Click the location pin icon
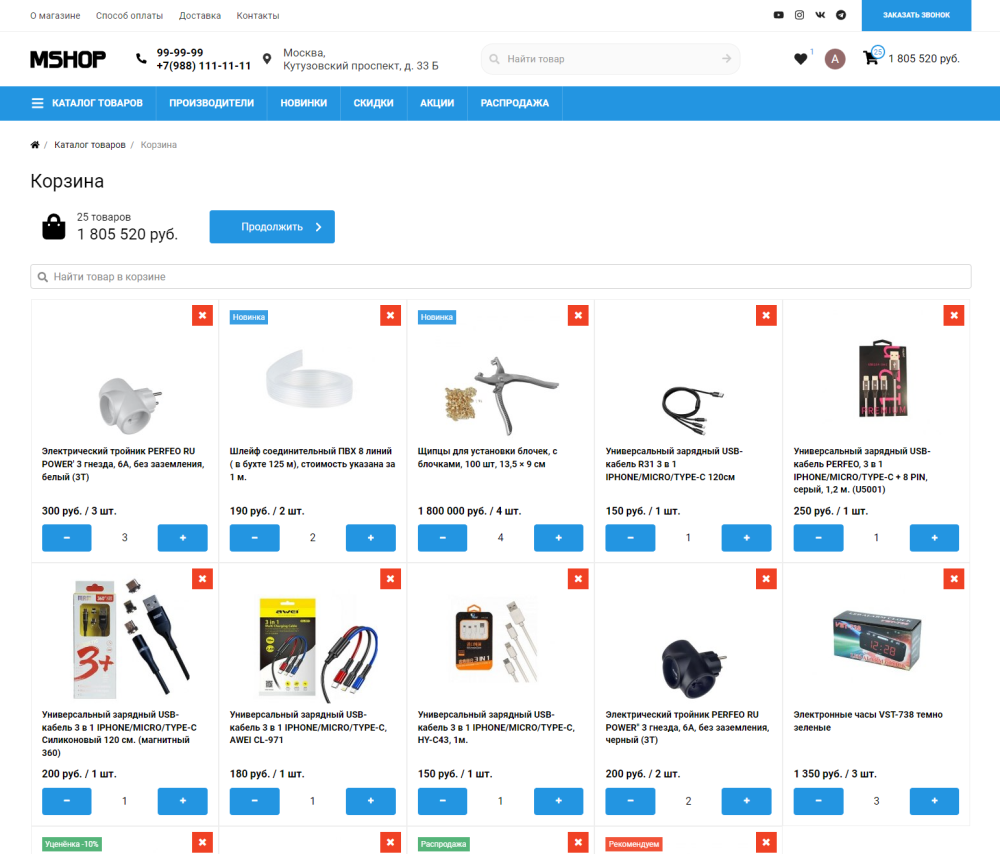The width and height of the screenshot is (1000, 854). click(267, 59)
